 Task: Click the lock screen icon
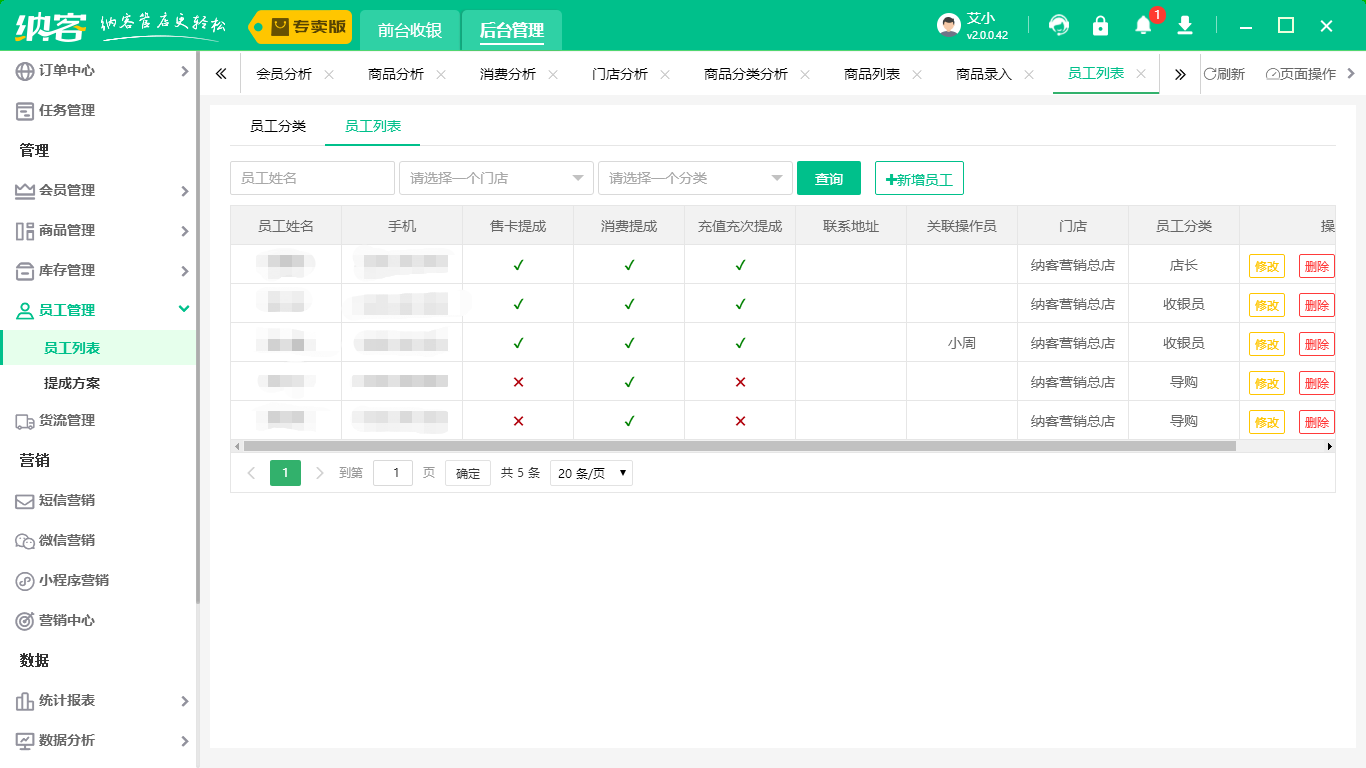coord(1101,26)
